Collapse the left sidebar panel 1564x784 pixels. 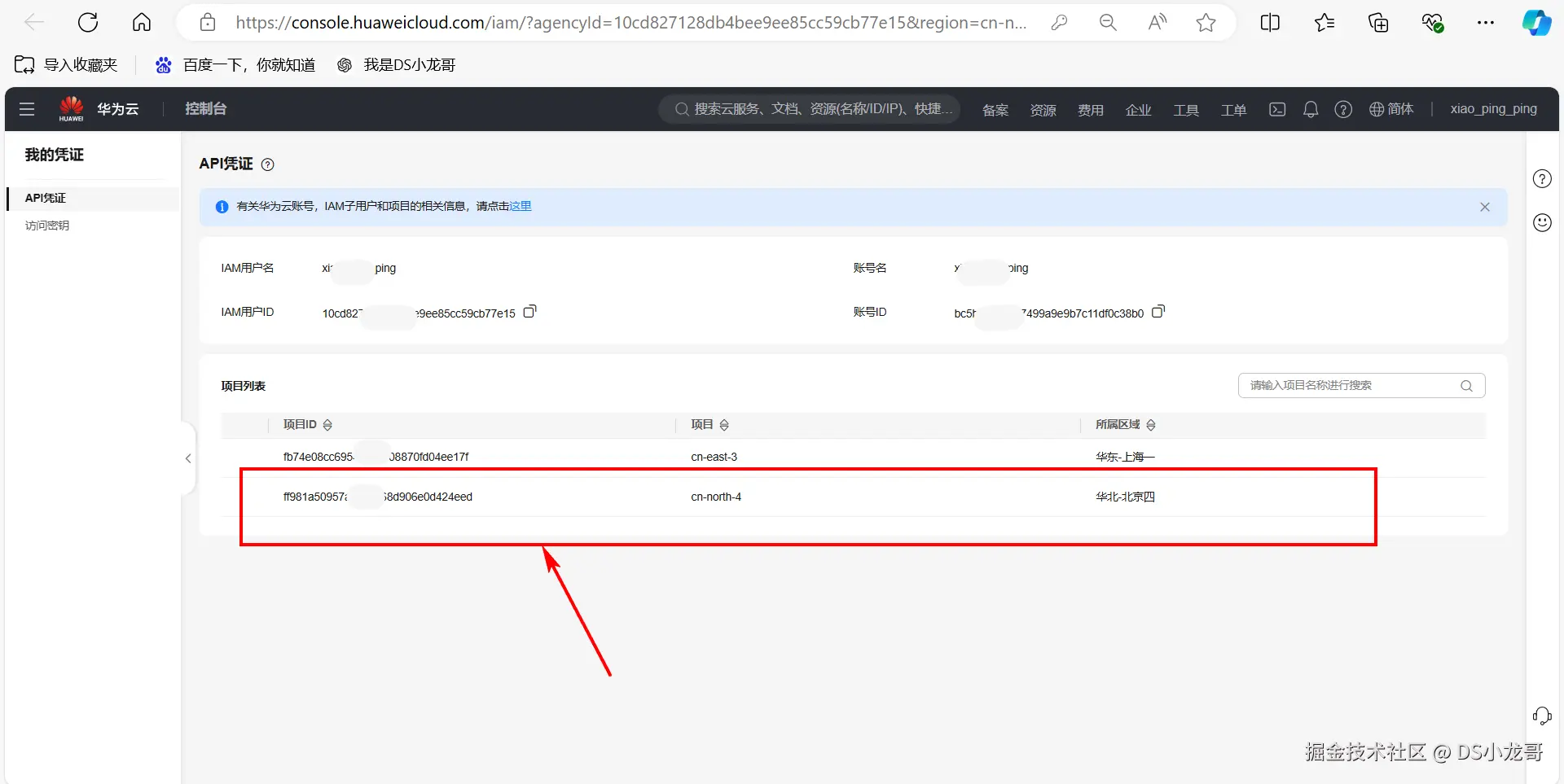pyautogui.click(x=188, y=458)
